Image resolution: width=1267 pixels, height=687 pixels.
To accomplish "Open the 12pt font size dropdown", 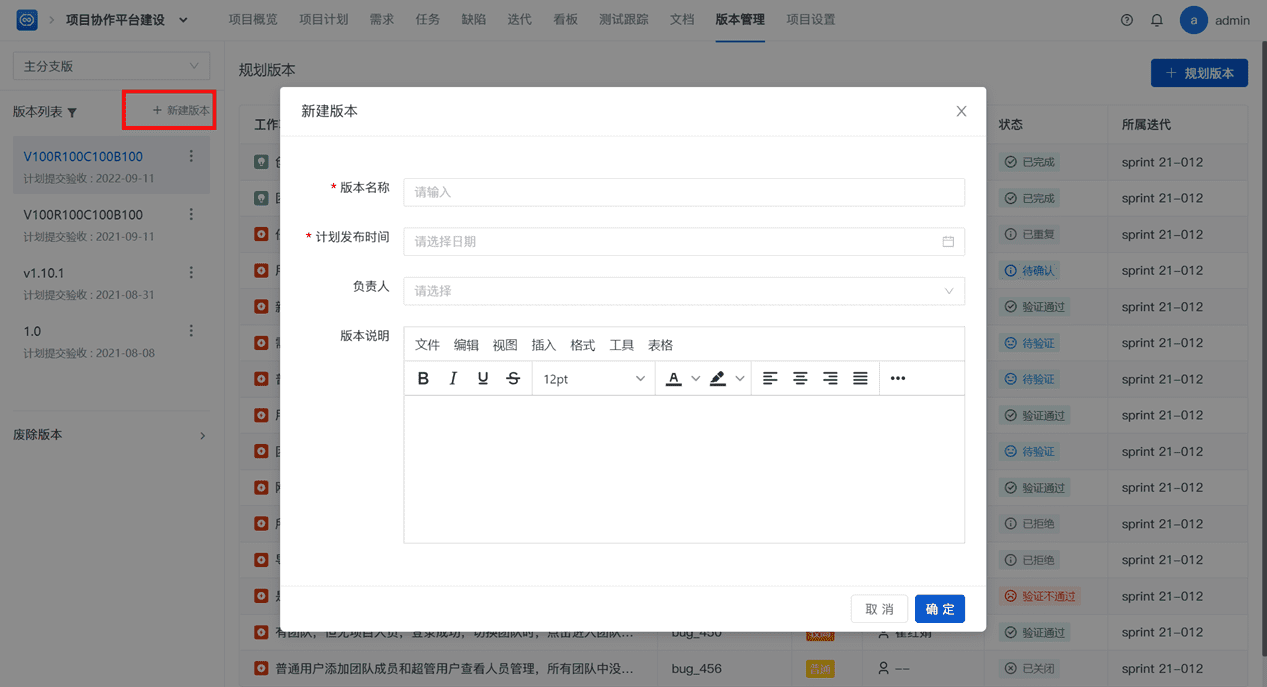I will (594, 379).
